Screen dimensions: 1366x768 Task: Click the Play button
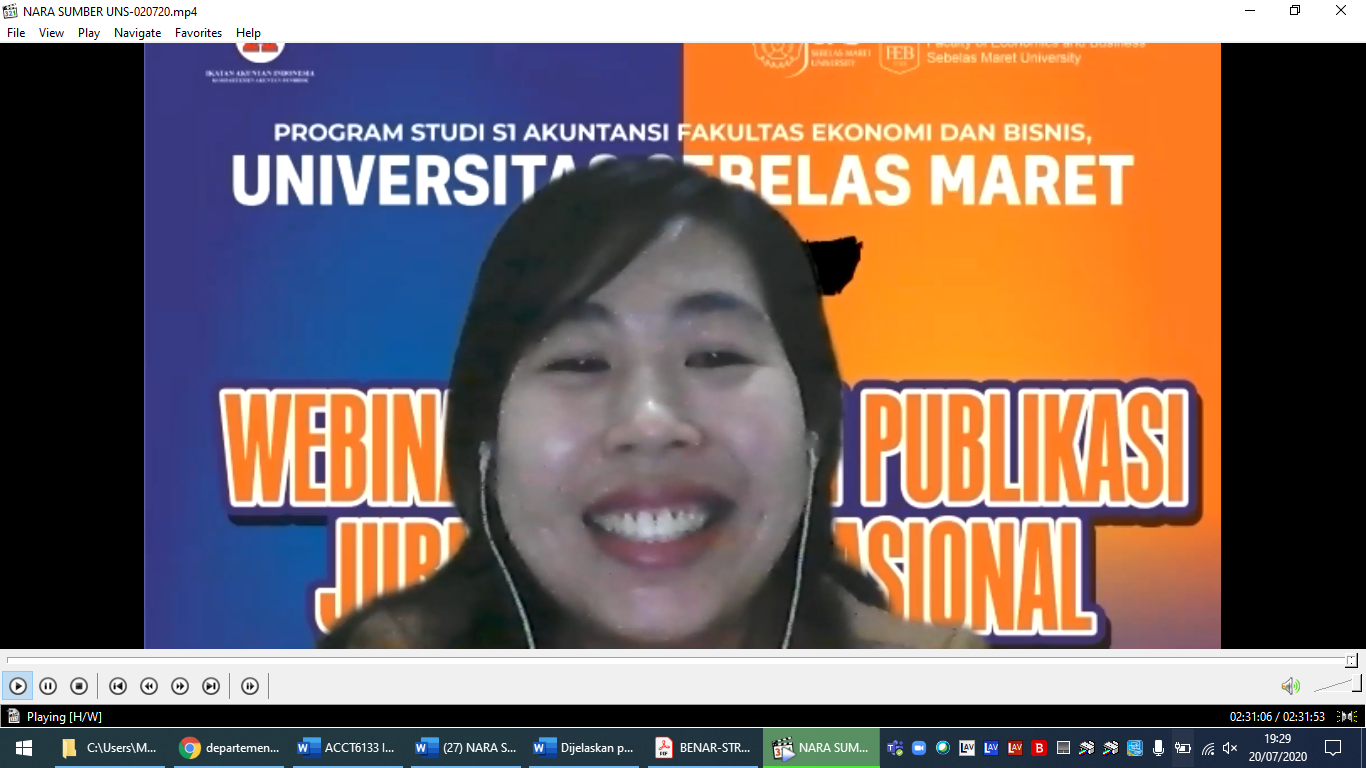point(18,686)
